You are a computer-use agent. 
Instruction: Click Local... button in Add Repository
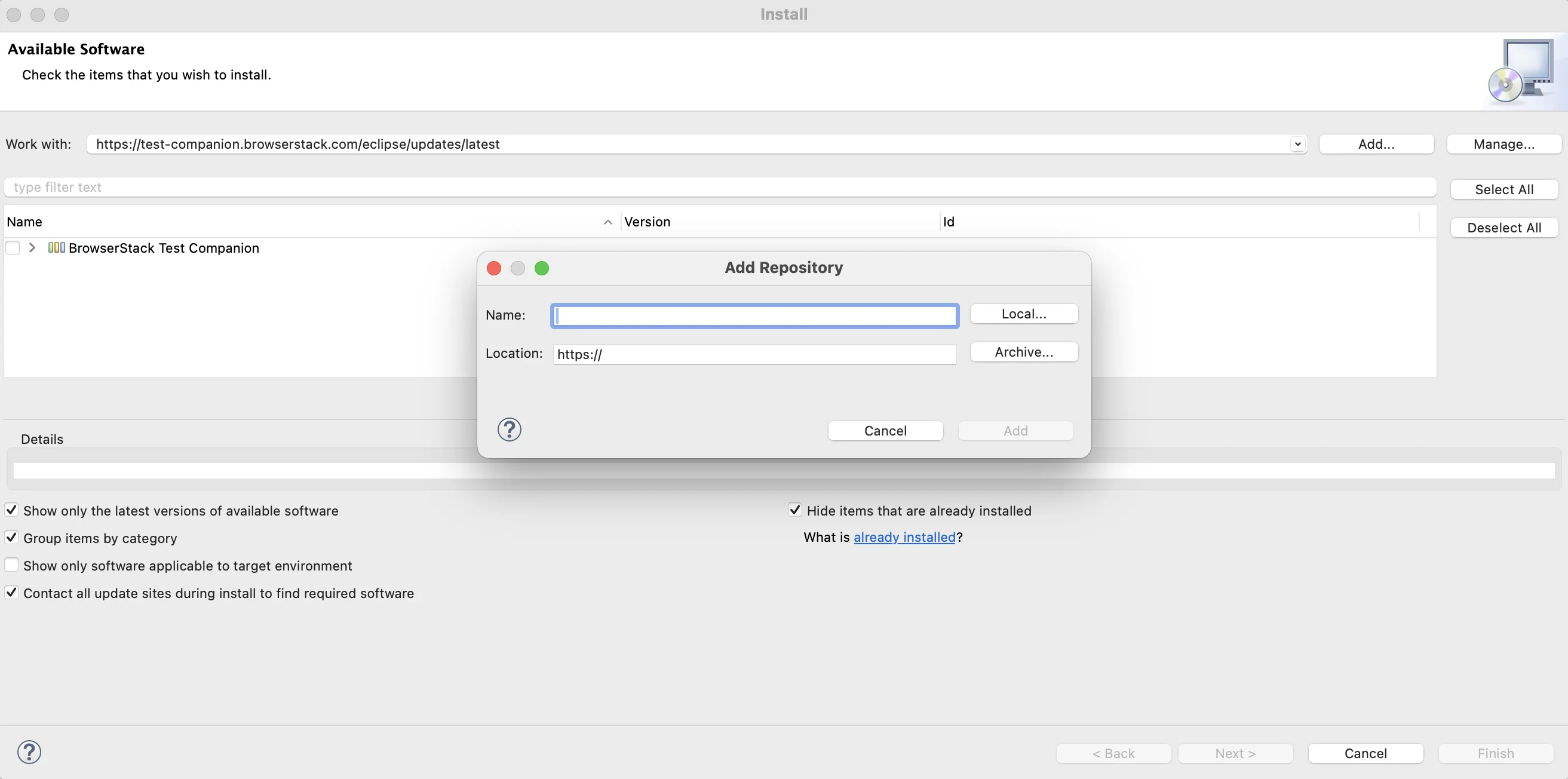click(x=1024, y=314)
